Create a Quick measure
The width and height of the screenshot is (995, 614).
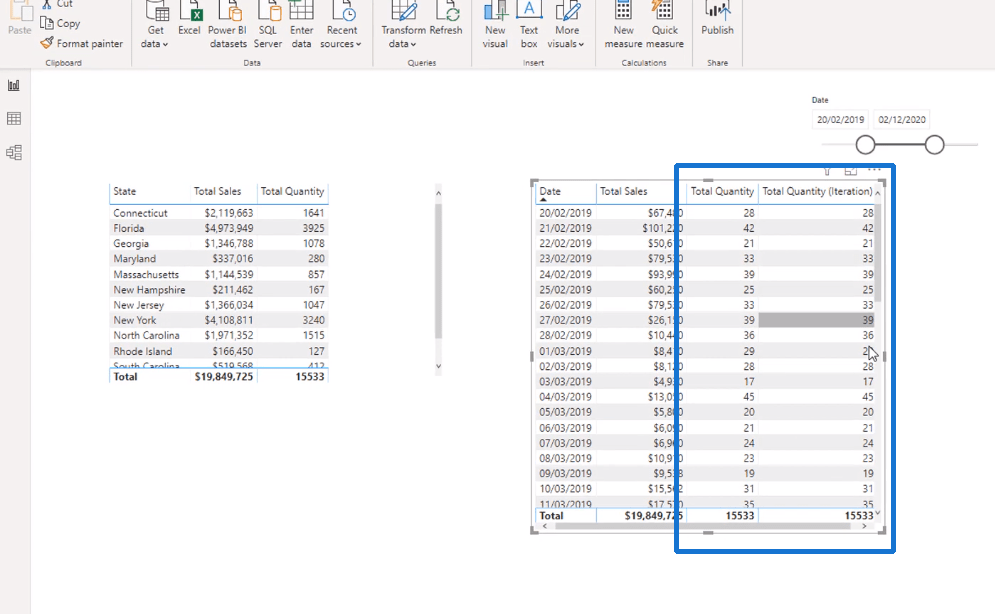(664, 25)
